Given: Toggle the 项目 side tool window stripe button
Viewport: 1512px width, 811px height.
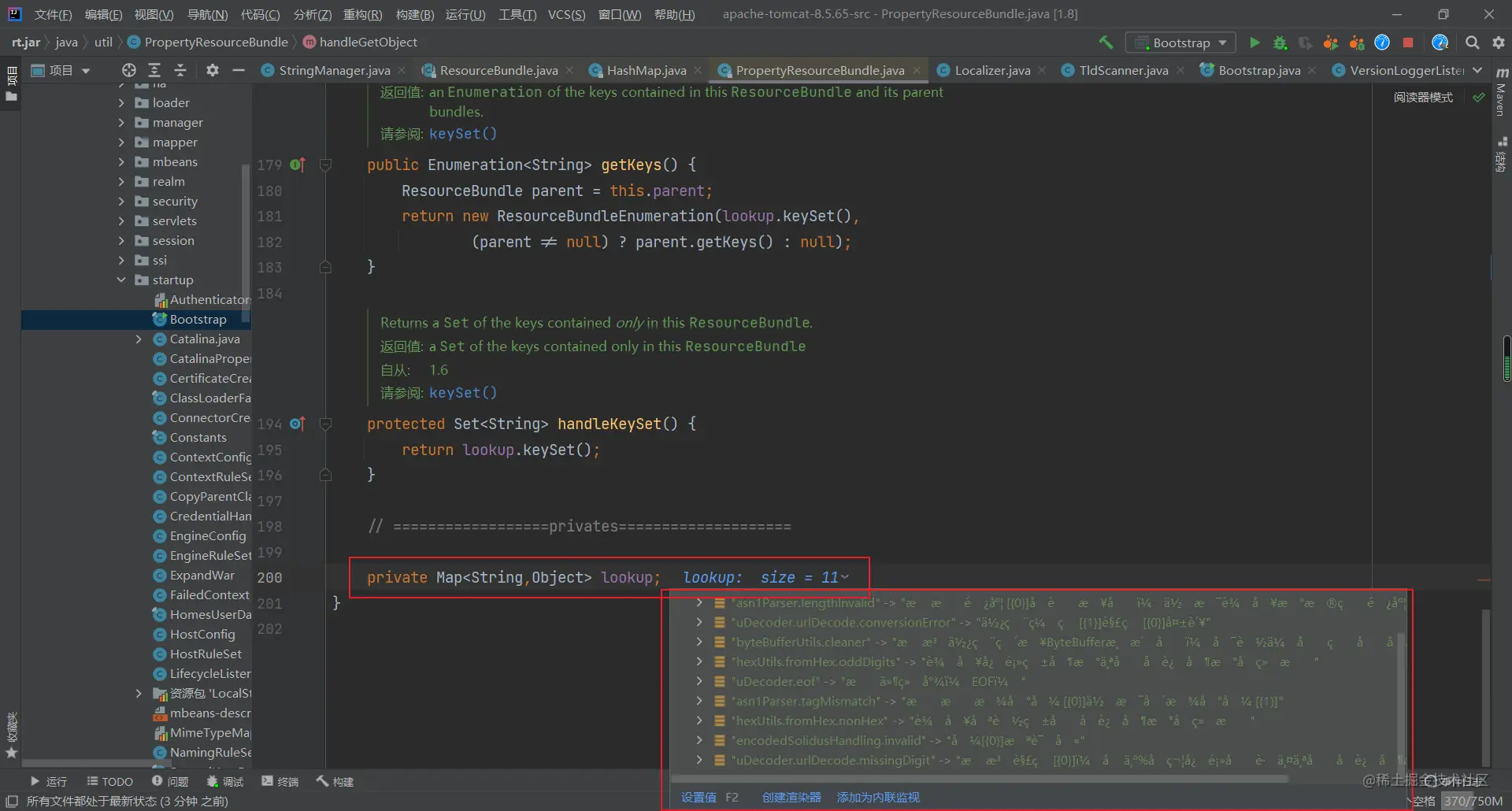Looking at the screenshot, I should point(11,84).
